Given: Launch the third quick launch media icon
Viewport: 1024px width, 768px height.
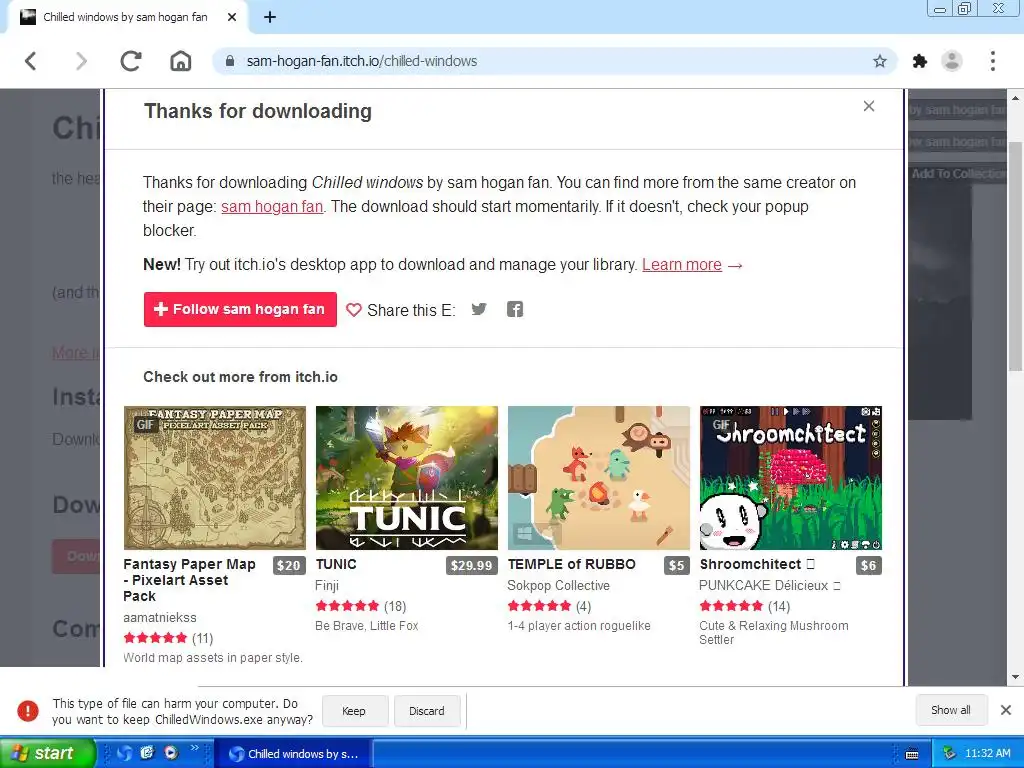Looking at the screenshot, I should click(x=171, y=753).
